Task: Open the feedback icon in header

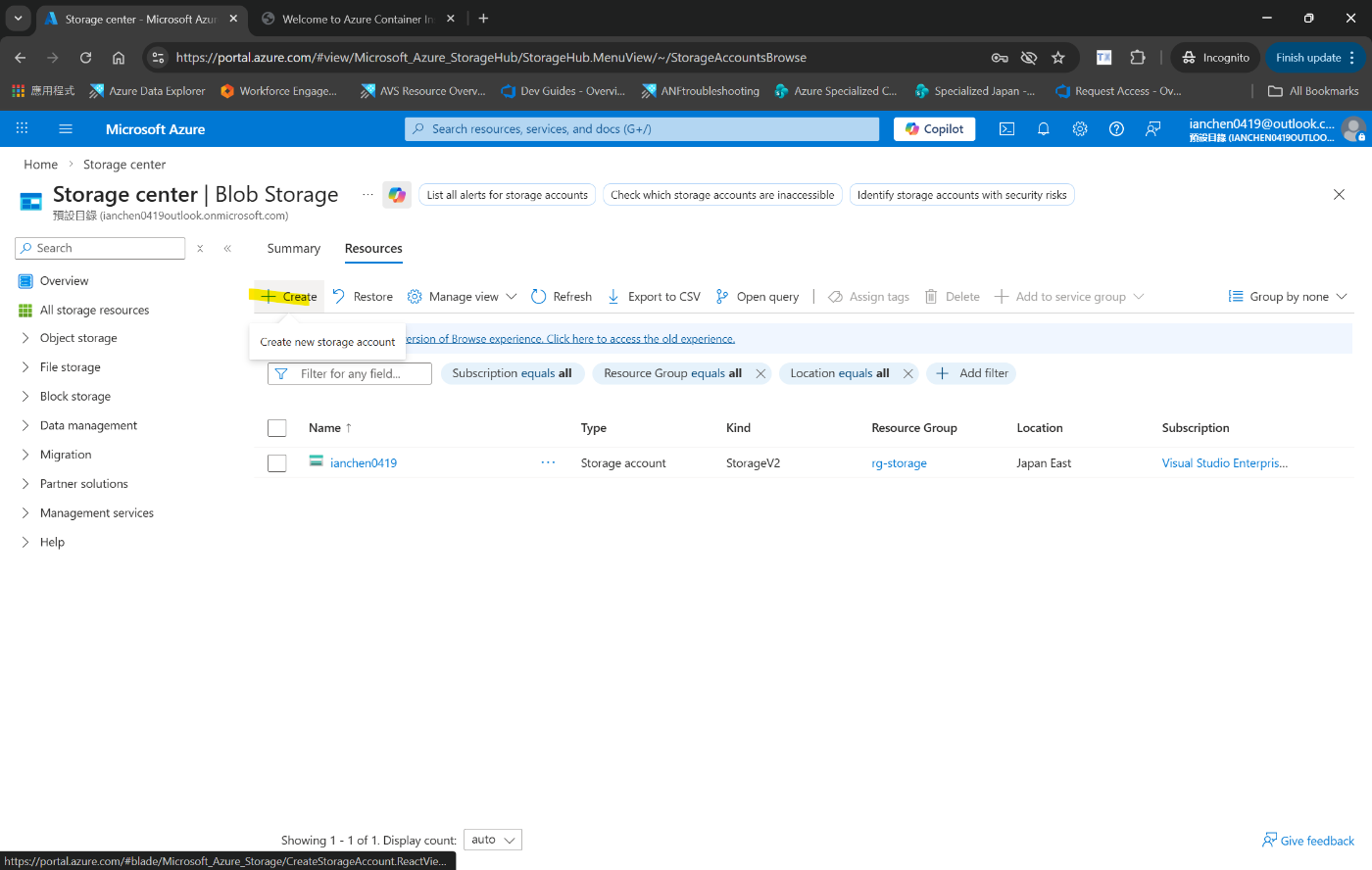Action: [1152, 128]
